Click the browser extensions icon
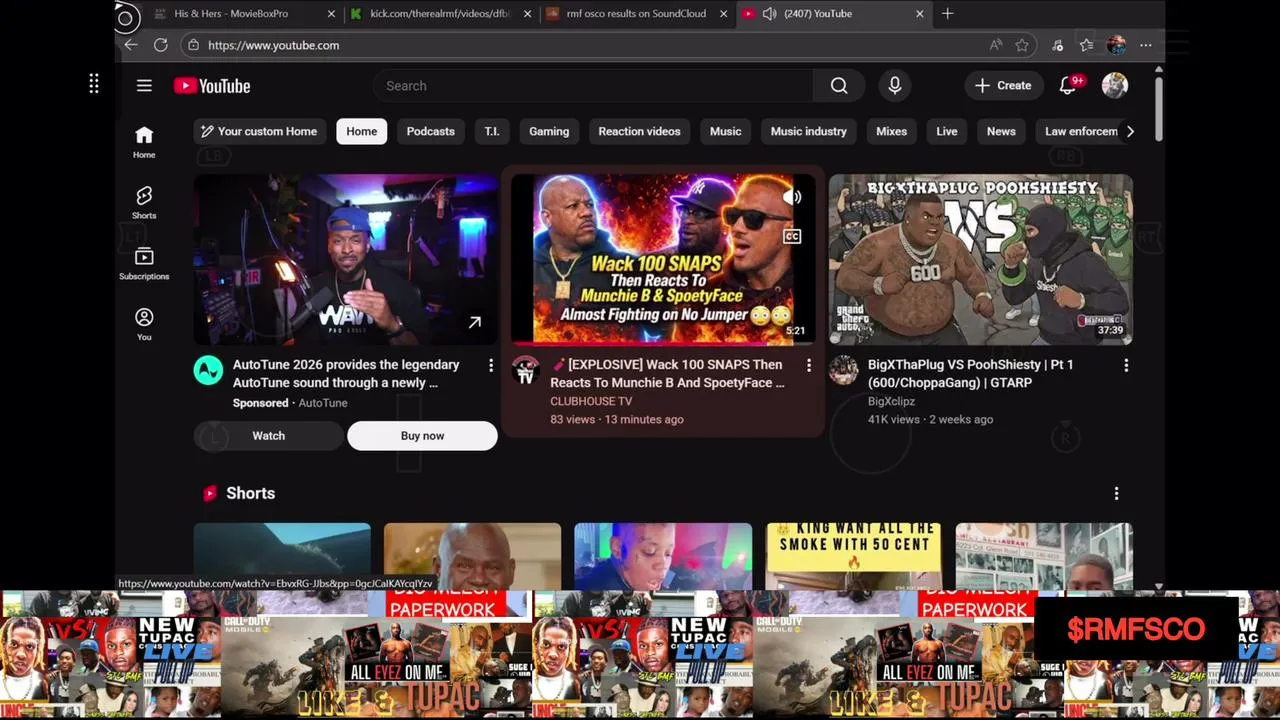 click(1057, 45)
